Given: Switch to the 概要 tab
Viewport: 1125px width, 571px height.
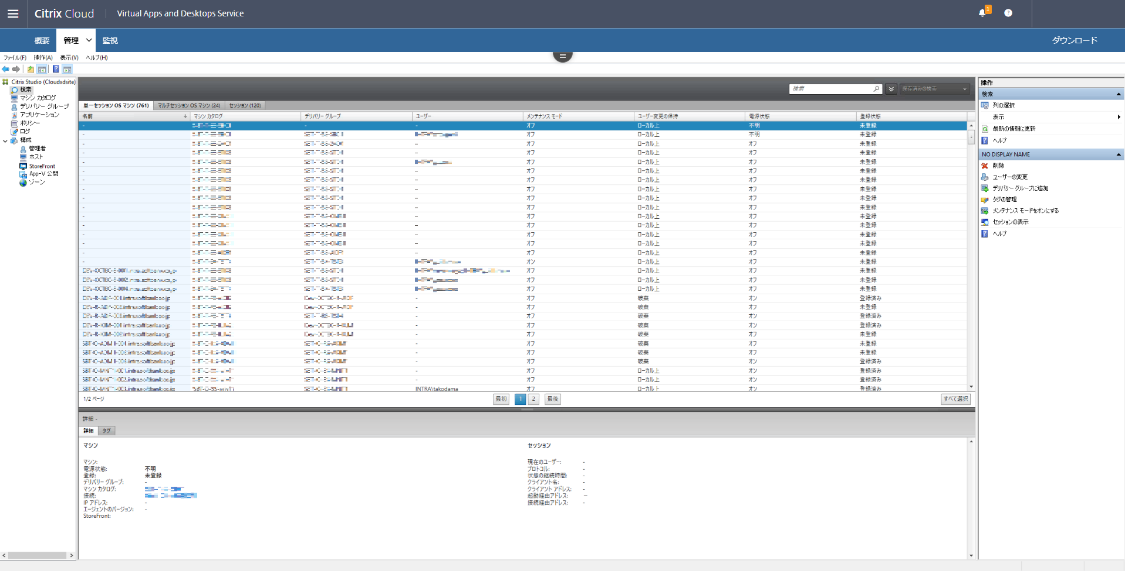Looking at the screenshot, I should coord(42,40).
